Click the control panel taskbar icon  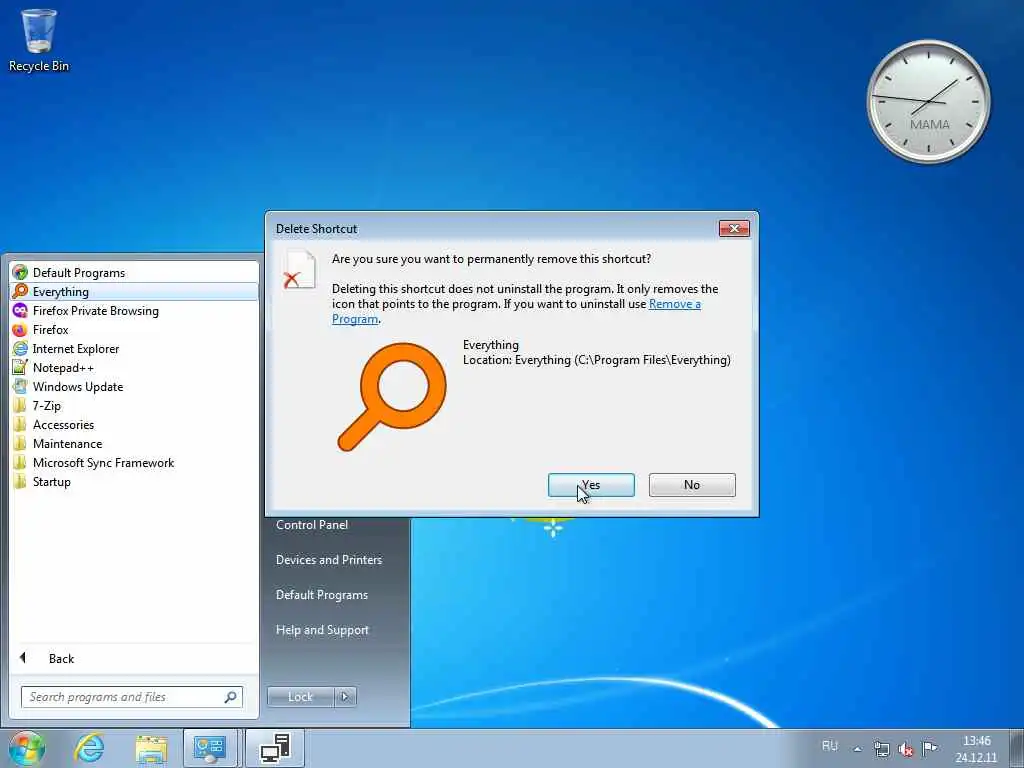[x=210, y=748]
